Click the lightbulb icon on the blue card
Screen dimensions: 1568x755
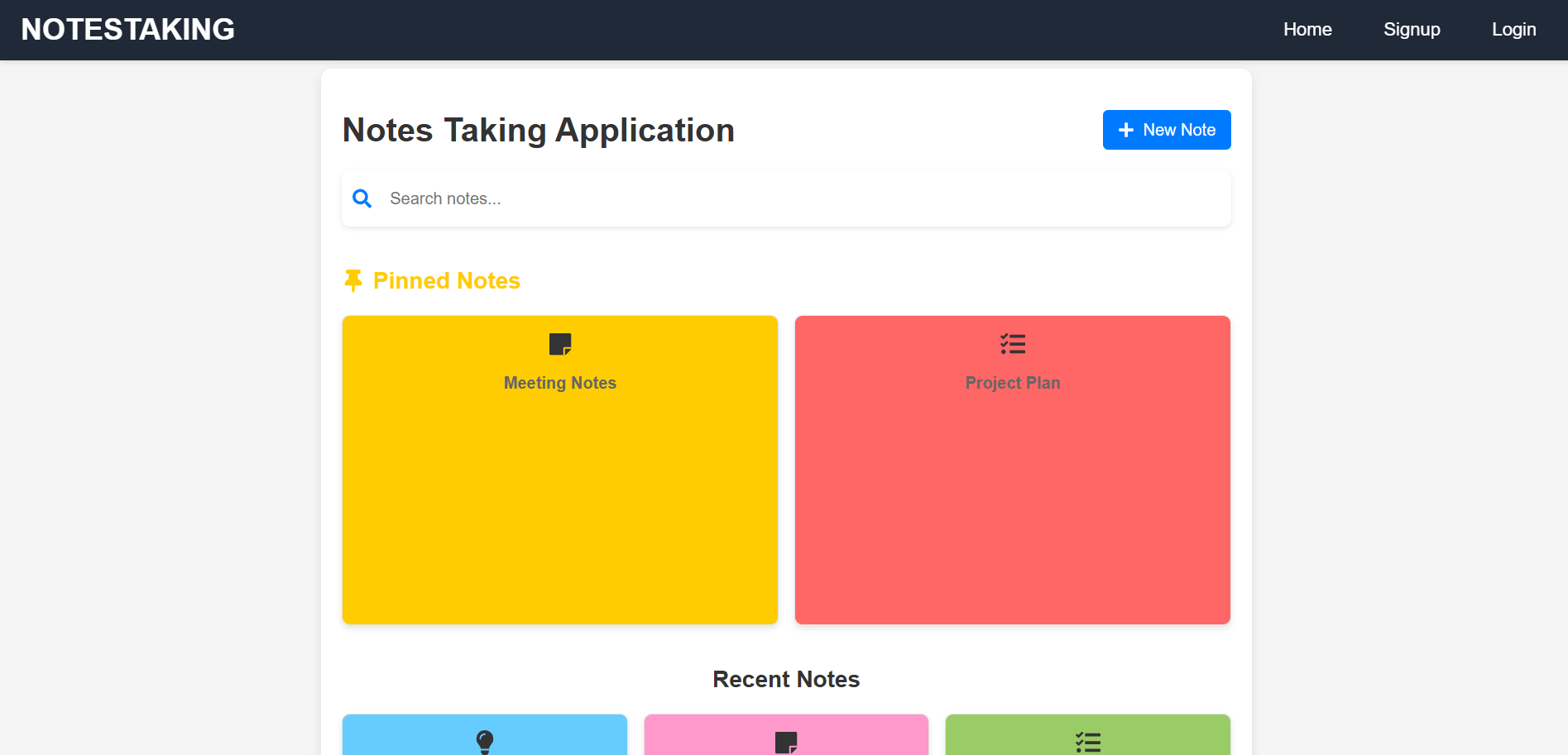[485, 741]
